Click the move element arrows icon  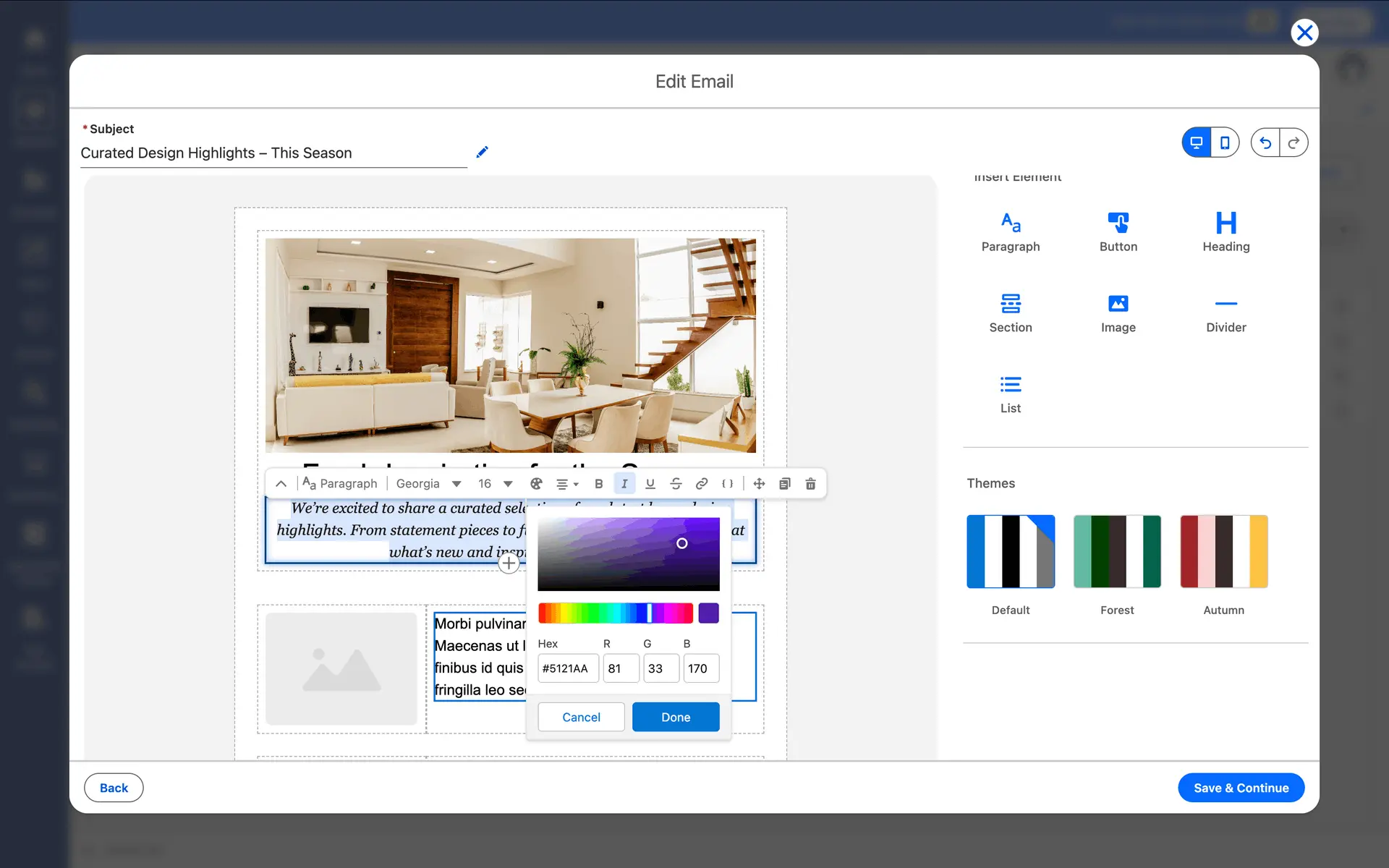[759, 484]
